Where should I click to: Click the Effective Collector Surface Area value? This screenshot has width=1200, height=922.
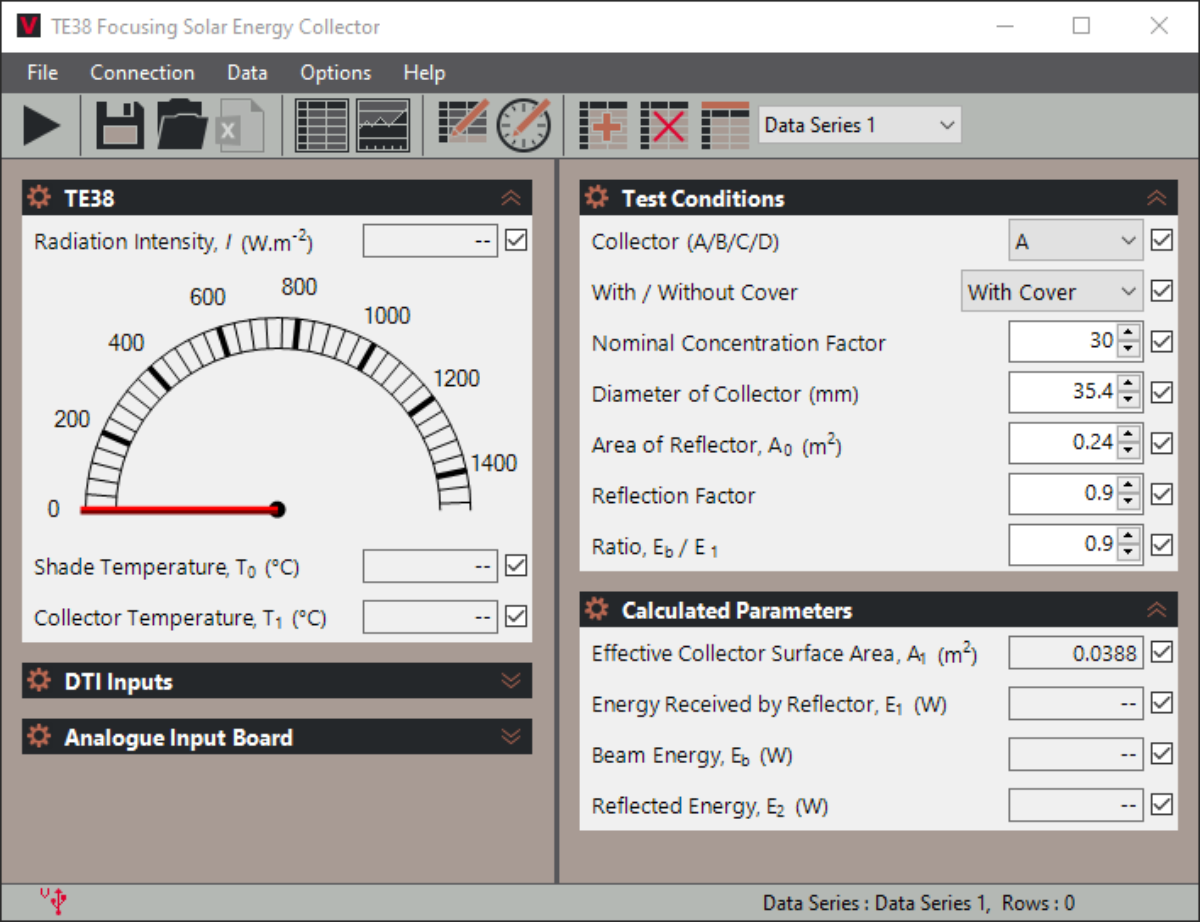[x=1076, y=653]
